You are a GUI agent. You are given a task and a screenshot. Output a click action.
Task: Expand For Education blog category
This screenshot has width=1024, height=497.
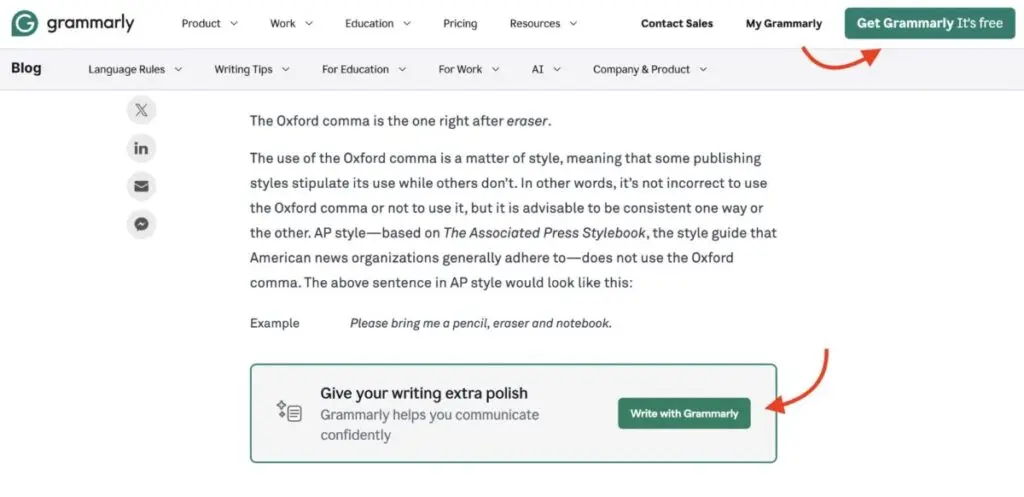pyautogui.click(x=364, y=70)
